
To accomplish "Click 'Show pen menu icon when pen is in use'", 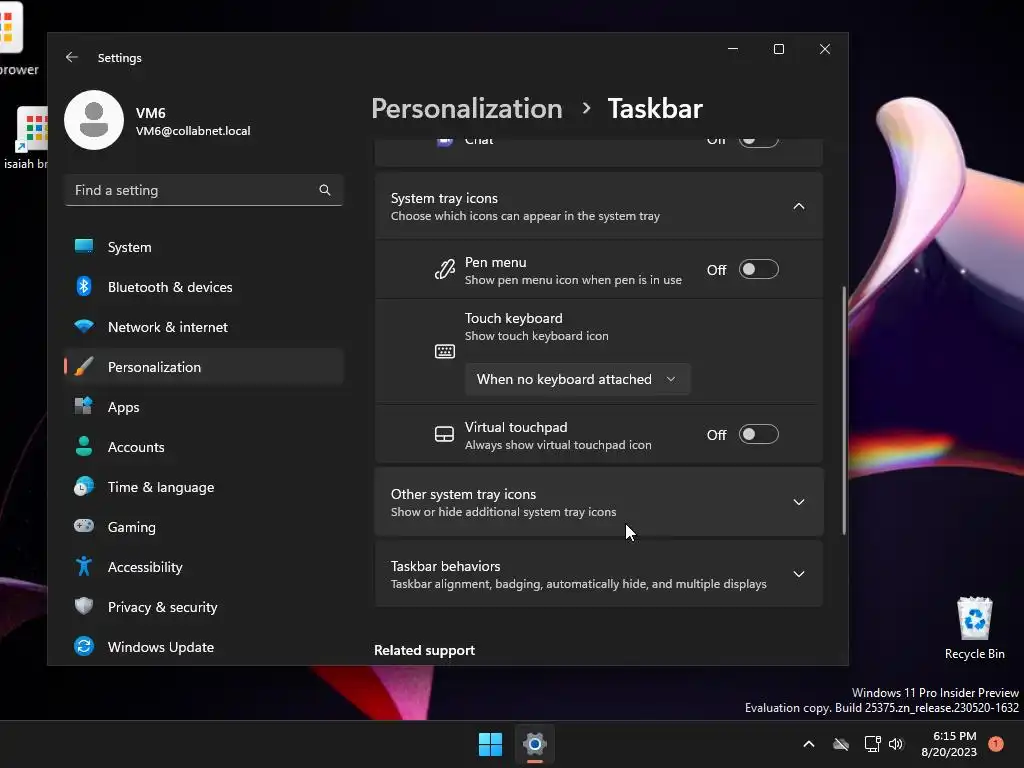I will (573, 280).
